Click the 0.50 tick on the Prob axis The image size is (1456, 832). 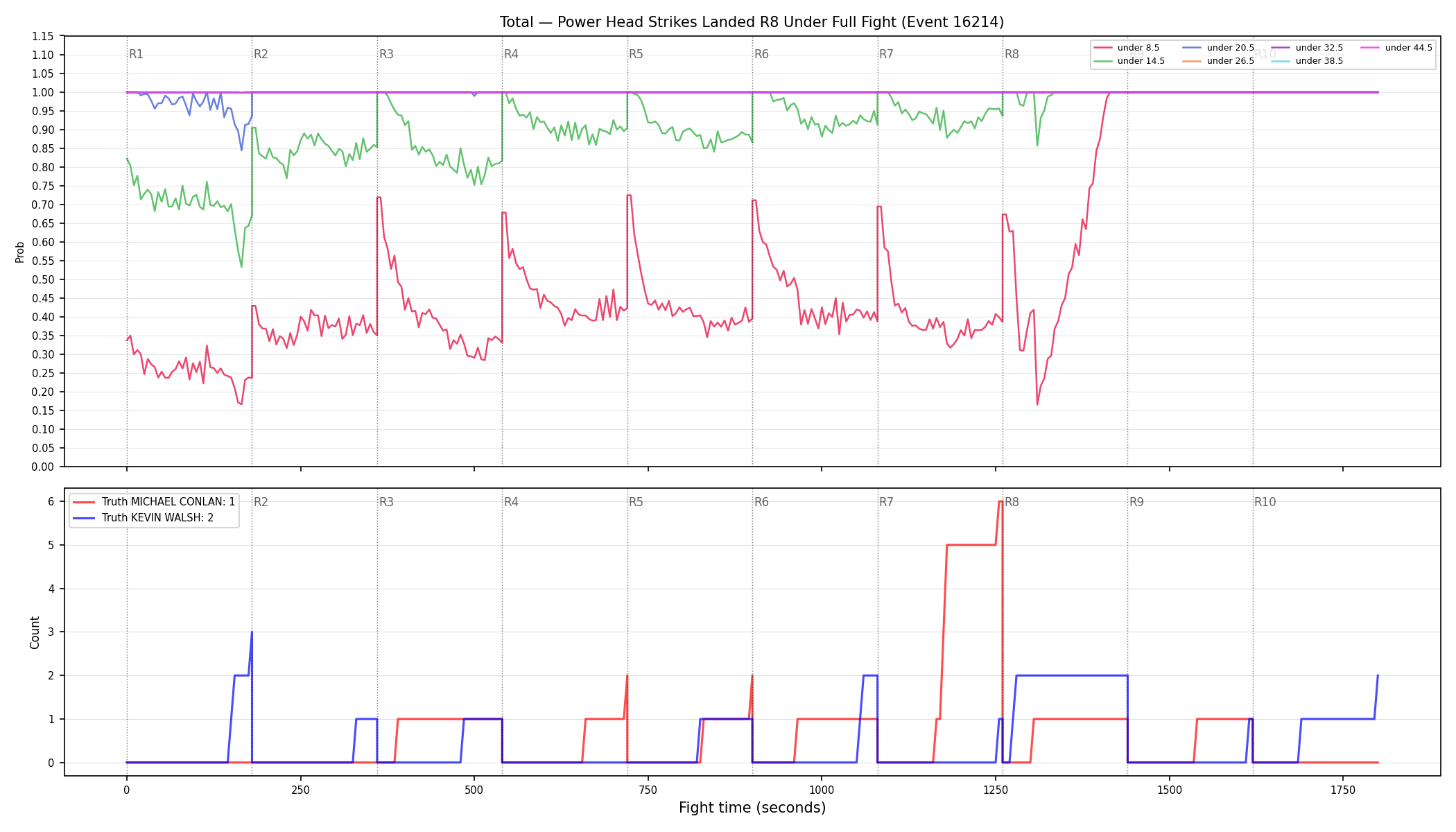coord(42,279)
